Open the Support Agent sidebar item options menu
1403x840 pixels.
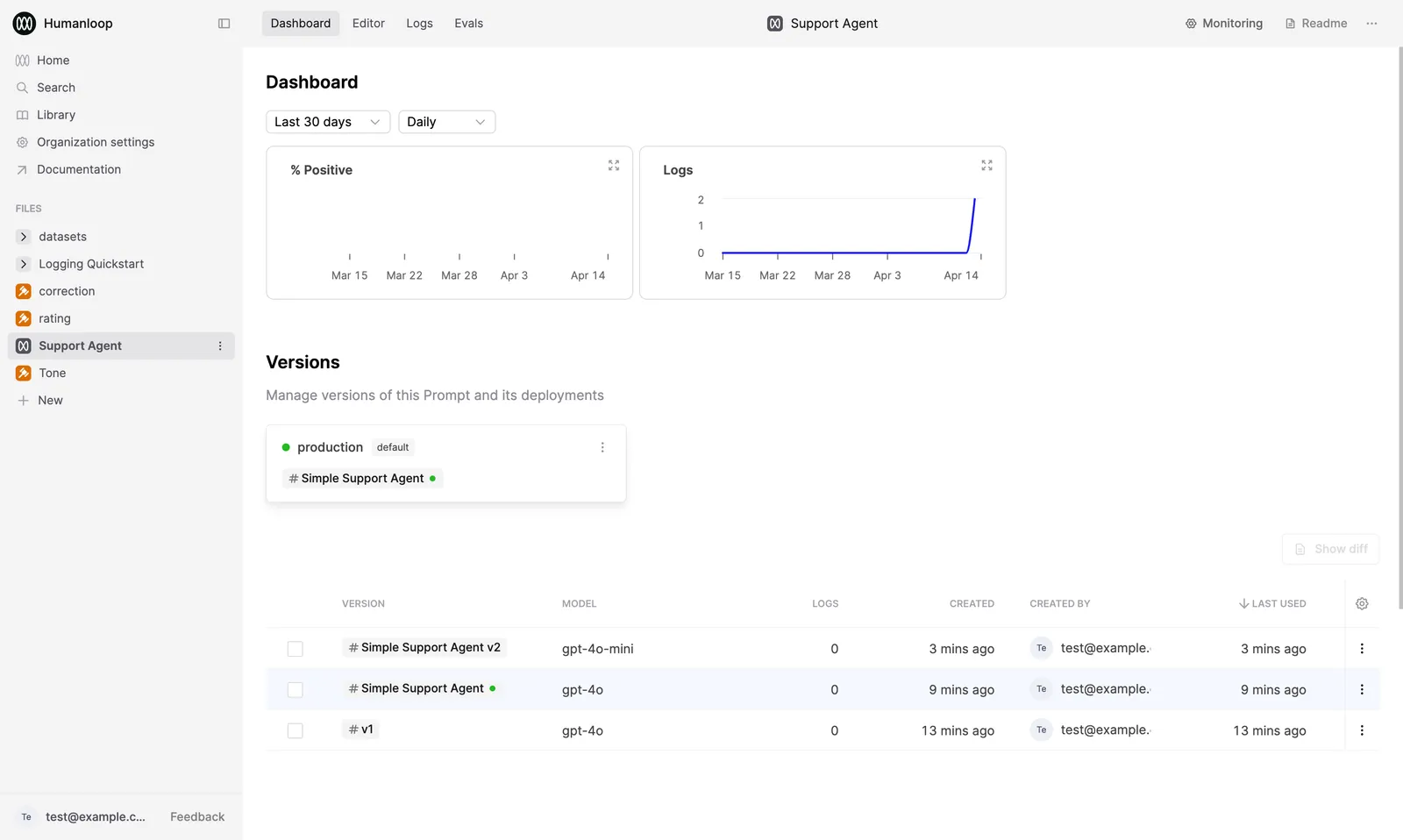(x=220, y=346)
